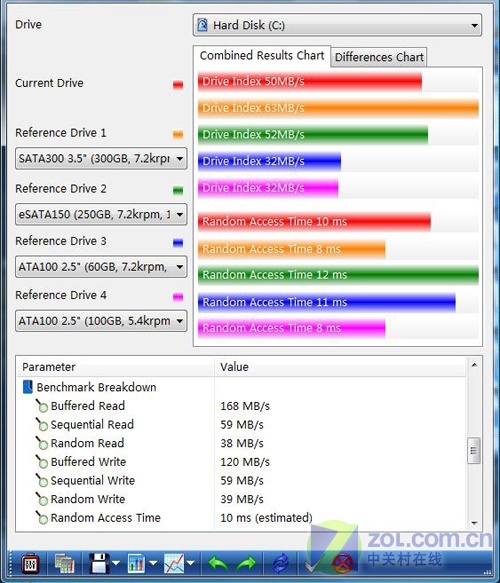Open Reference Drive 4 ATA100 100GB dropdown
The image size is (500, 583).
point(101,321)
